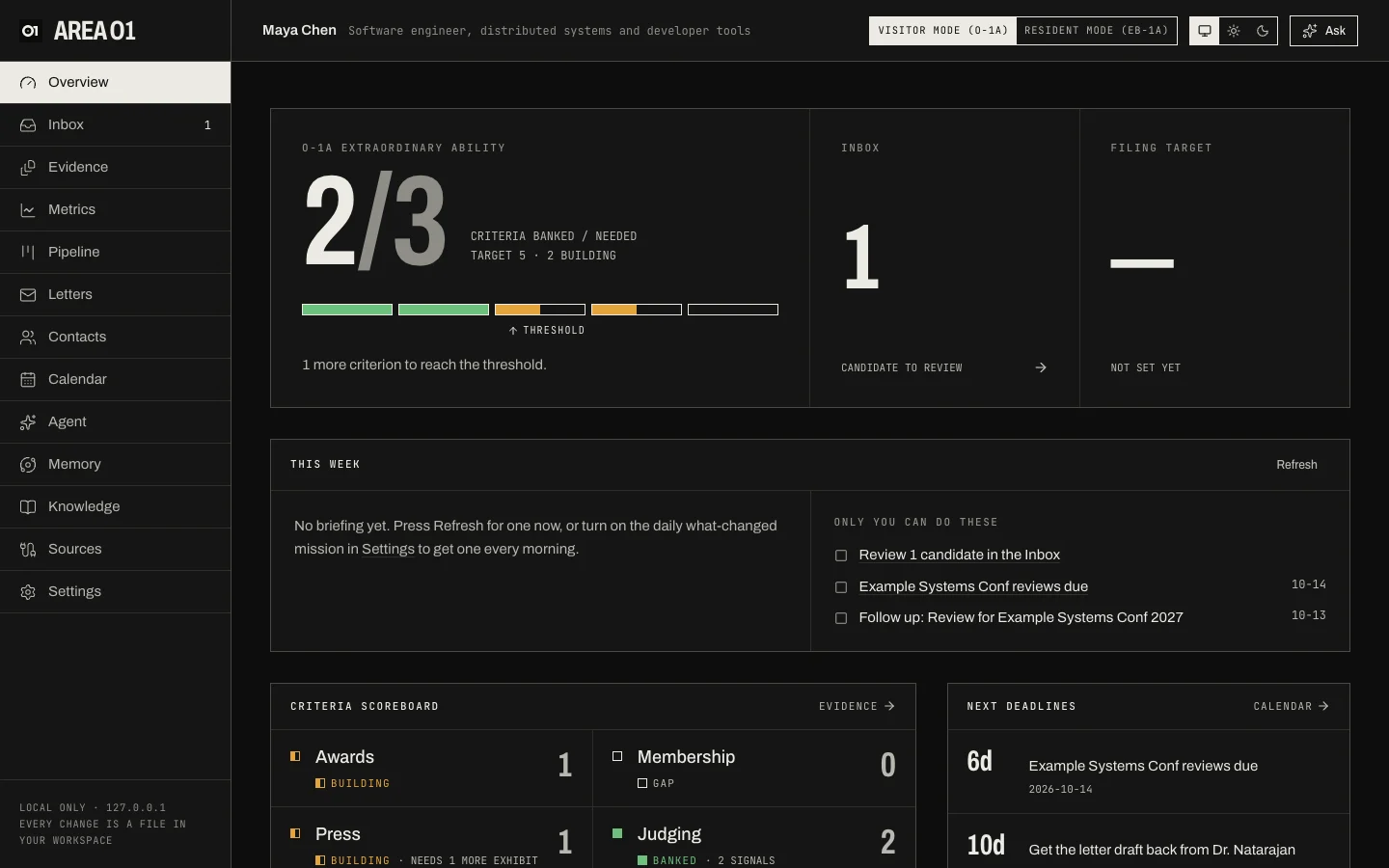Click the Letters envelope icon
Image resolution: width=1389 pixels, height=868 pixels.
(28, 295)
